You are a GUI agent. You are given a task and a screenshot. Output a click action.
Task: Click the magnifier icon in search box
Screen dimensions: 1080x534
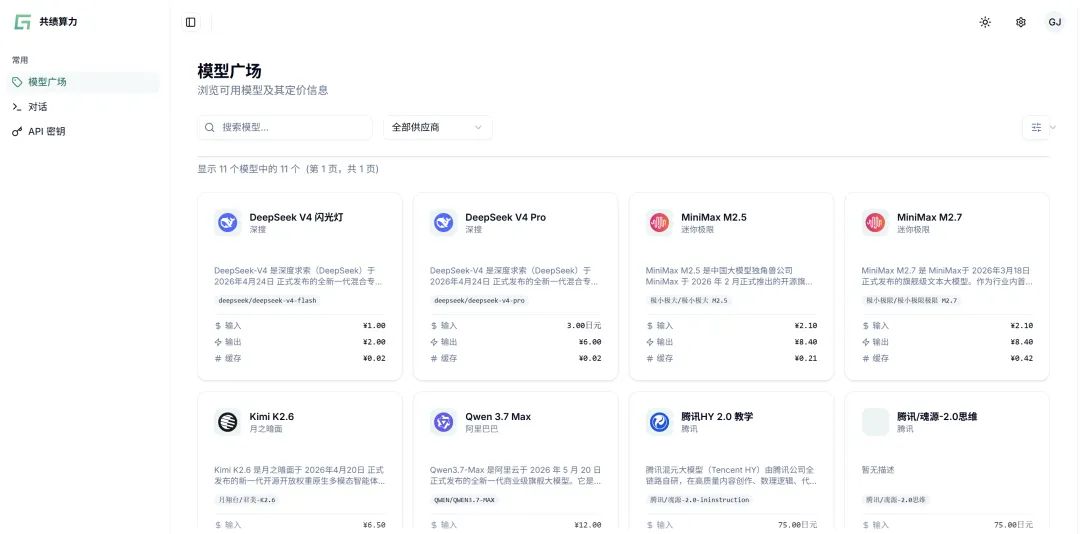pos(210,127)
